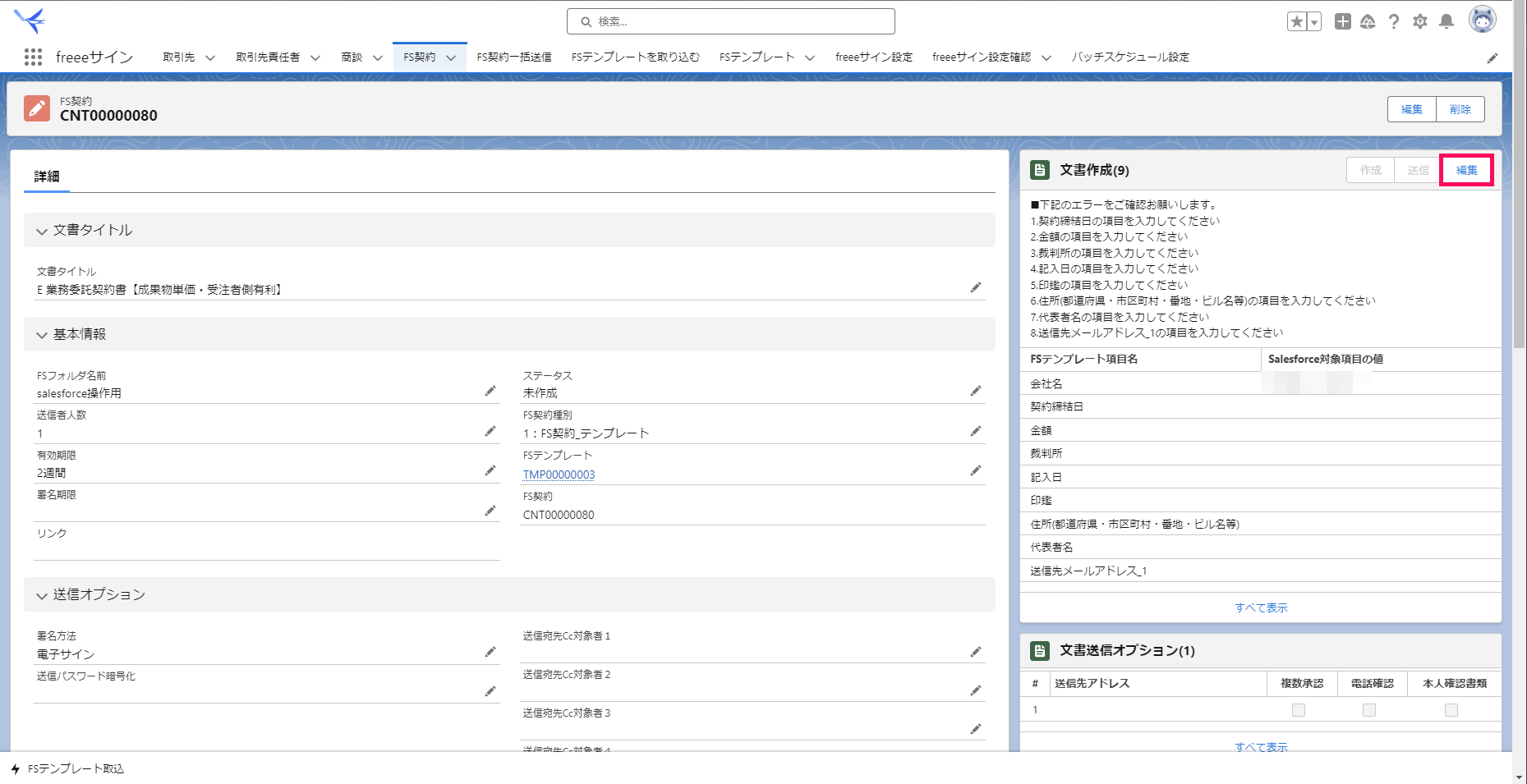Click すべて表示 under 文書送信オプション list

coord(1261,747)
